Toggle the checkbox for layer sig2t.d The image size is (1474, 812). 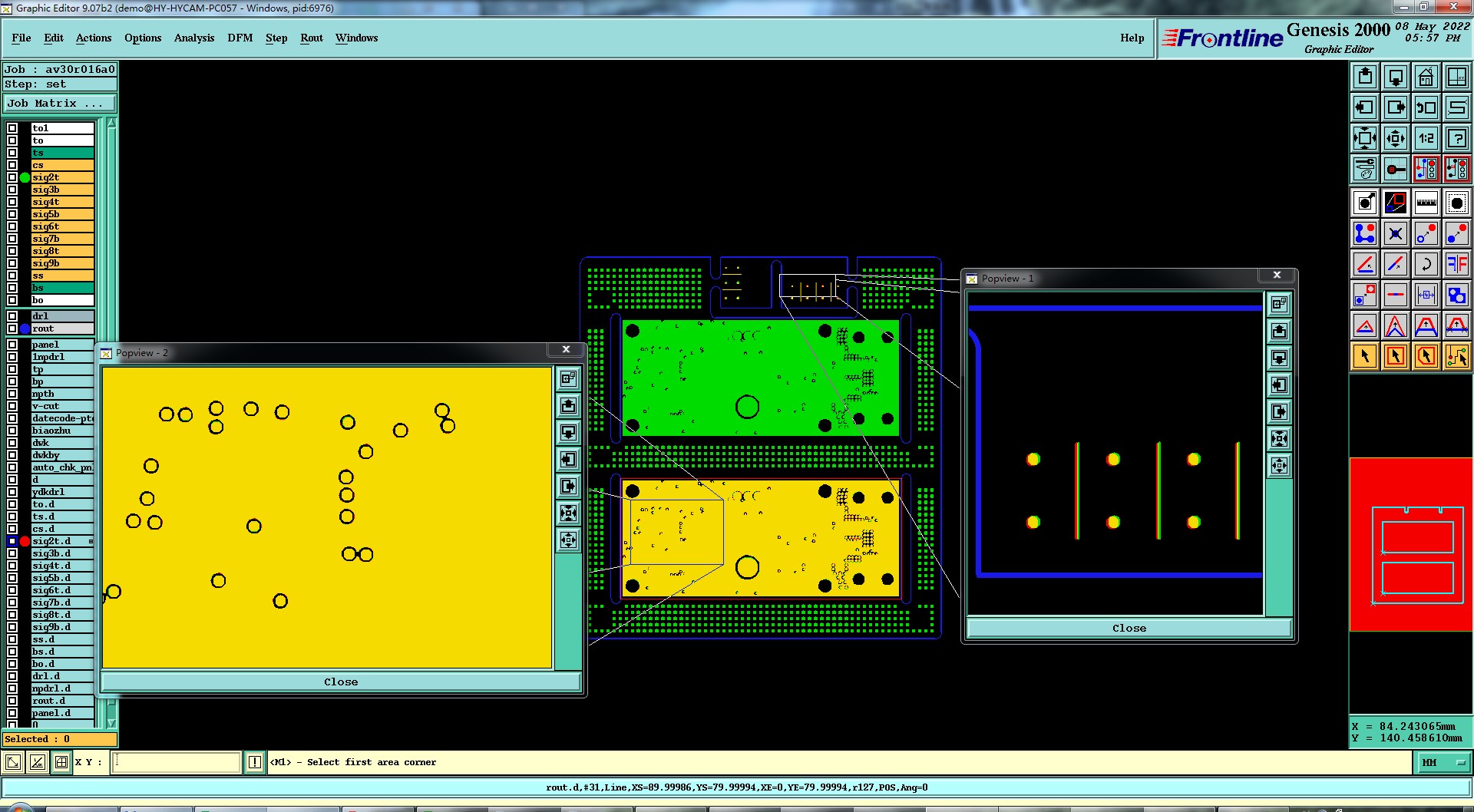tap(12, 541)
